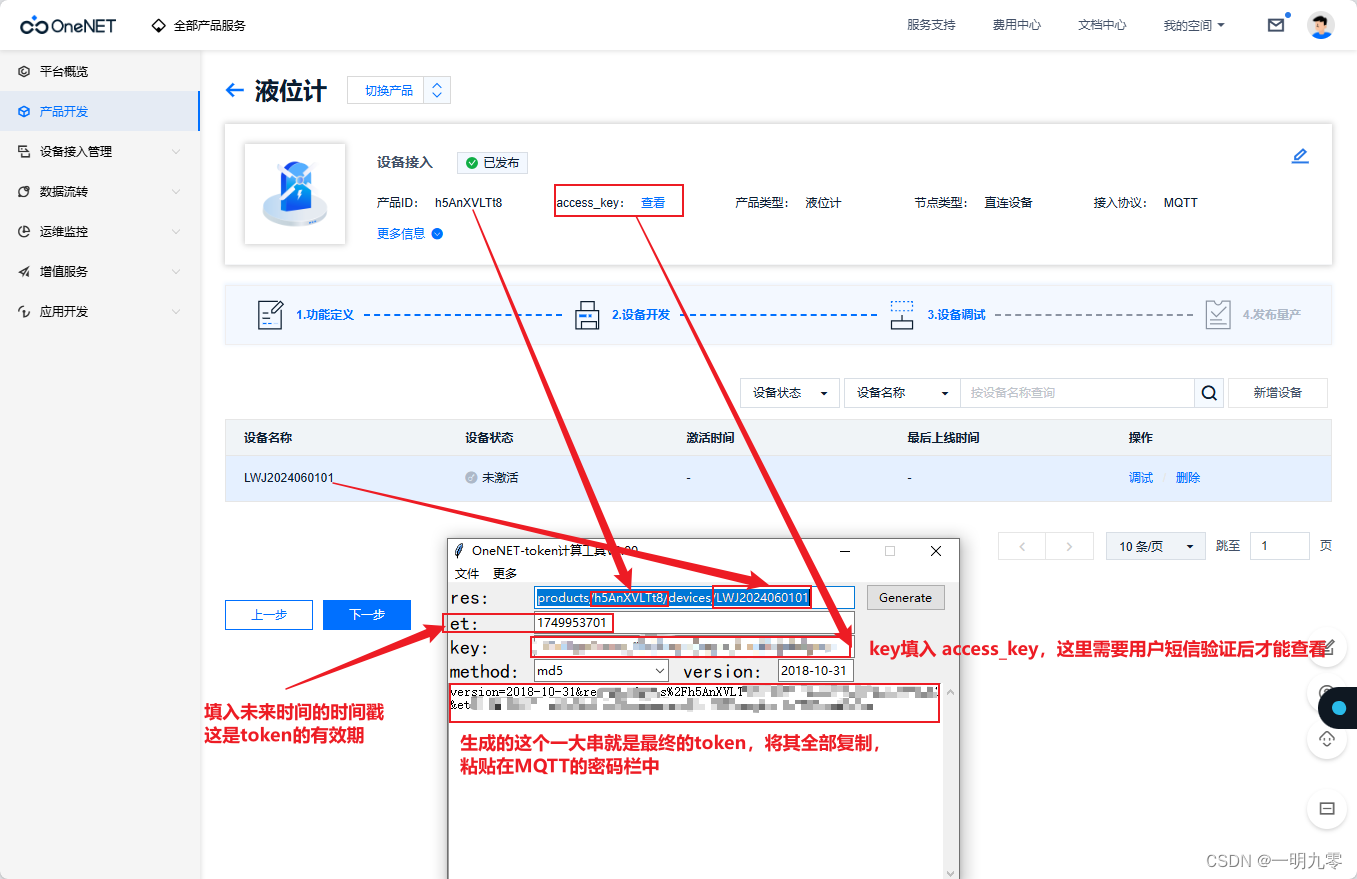Click the version field showing 2018-10-31
1357x879 pixels.
tap(815, 671)
